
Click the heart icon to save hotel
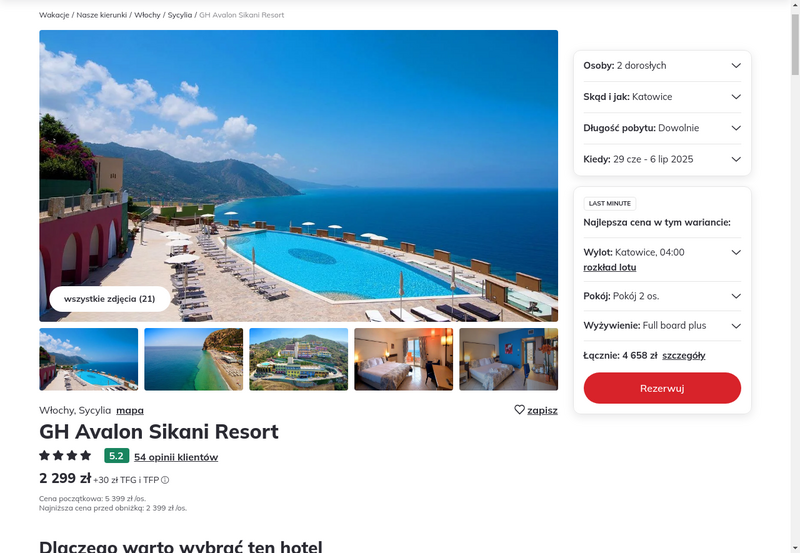519,410
